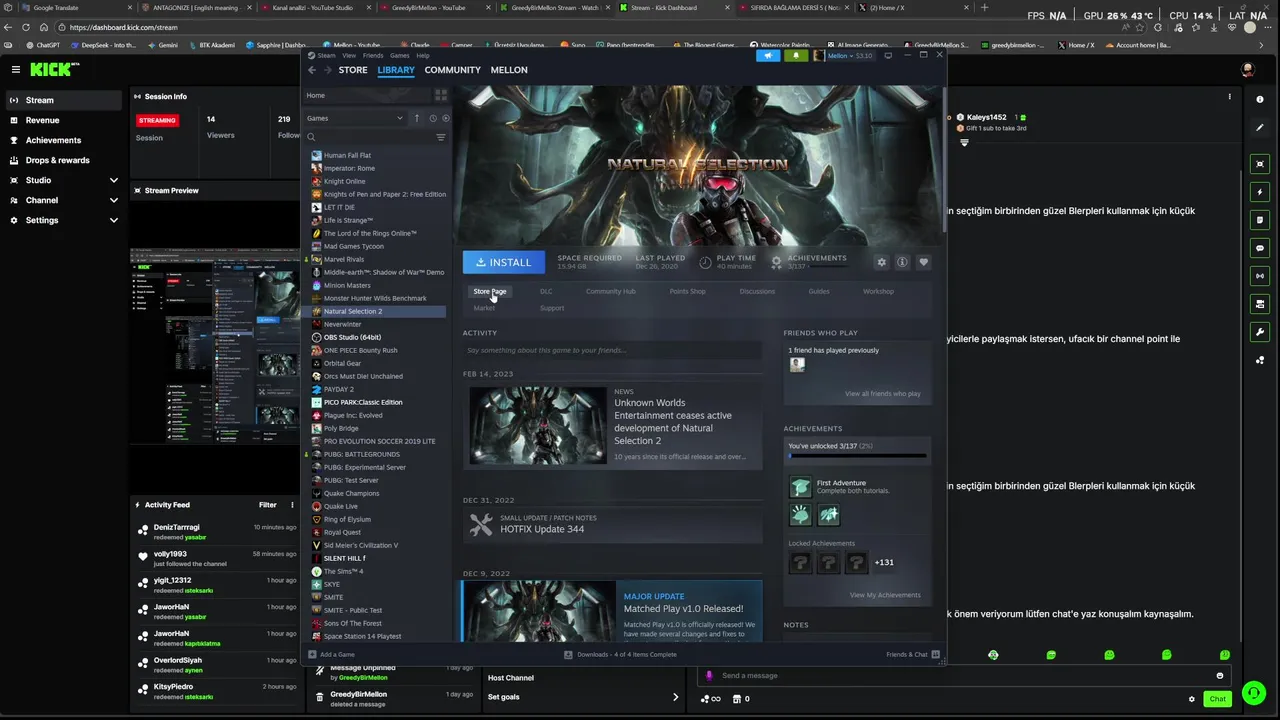1280x720 pixels.
Task: Open Drops & rewards in Kick sidebar
Action: pos(58,160)
